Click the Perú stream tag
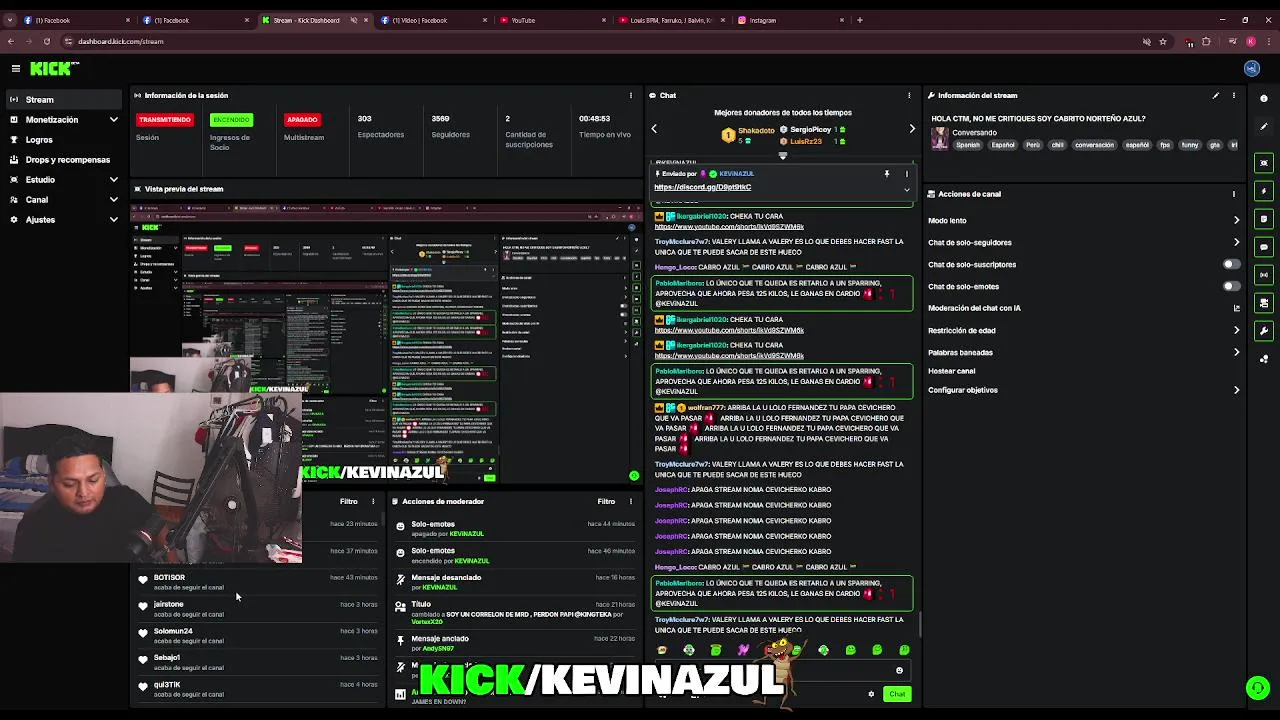The width and height of the screenshot is (1280, 720). [x=1033, y=145]
